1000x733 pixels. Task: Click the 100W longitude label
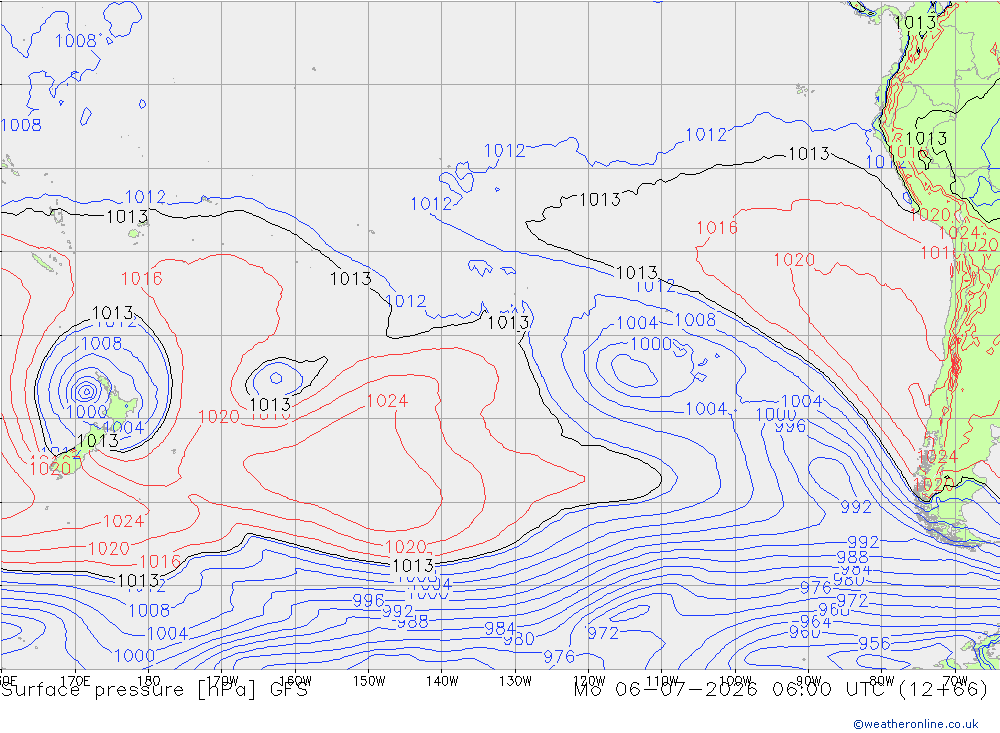tap(735, 681)
